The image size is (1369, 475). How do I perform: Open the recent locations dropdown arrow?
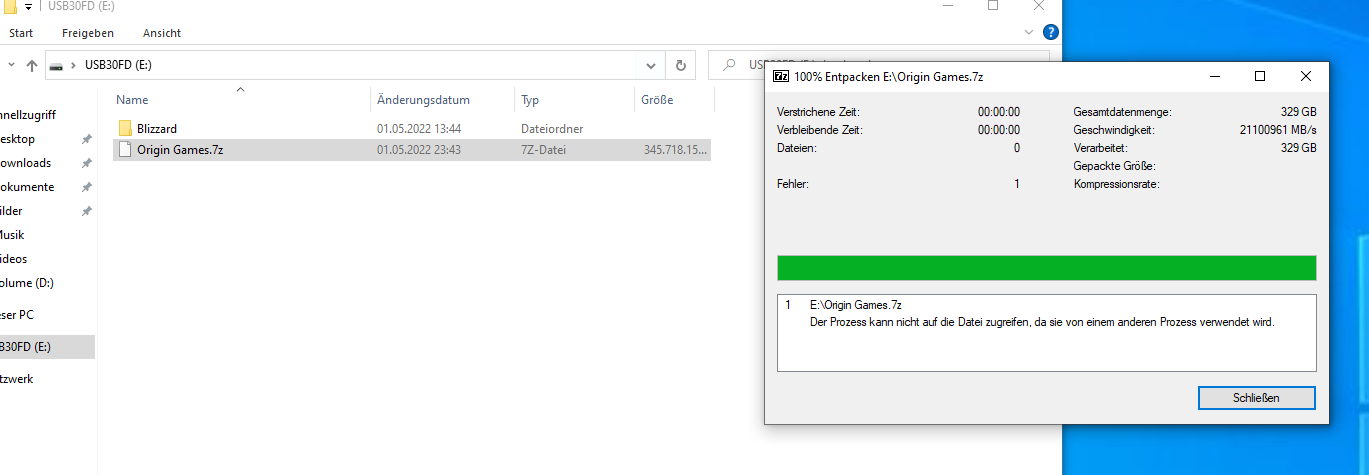click(x=11, y=66)
